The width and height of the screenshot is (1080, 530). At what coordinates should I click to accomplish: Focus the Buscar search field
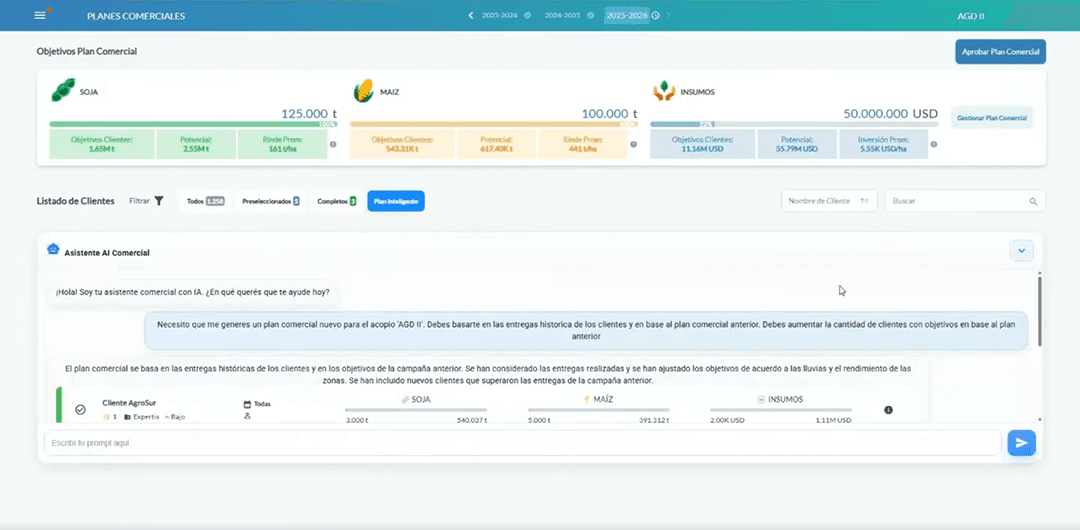pos(964,201)
